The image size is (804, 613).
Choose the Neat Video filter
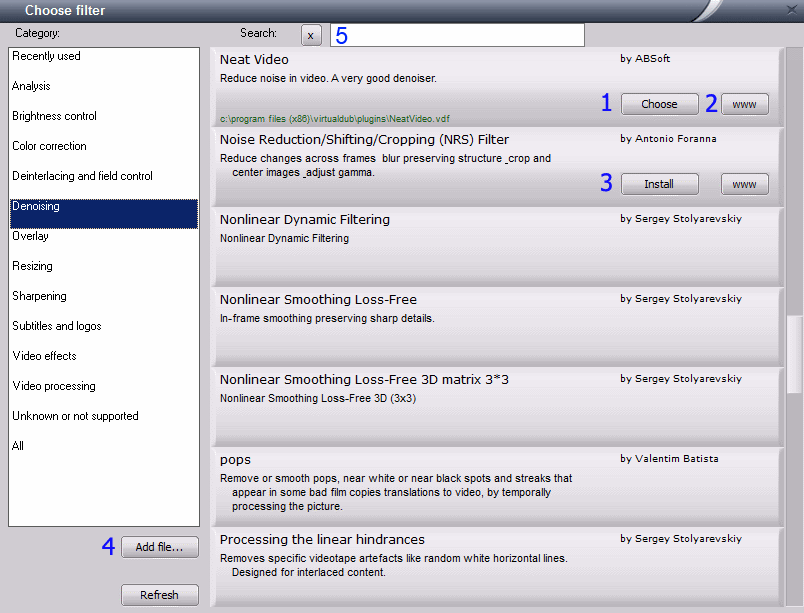(659, 104)
